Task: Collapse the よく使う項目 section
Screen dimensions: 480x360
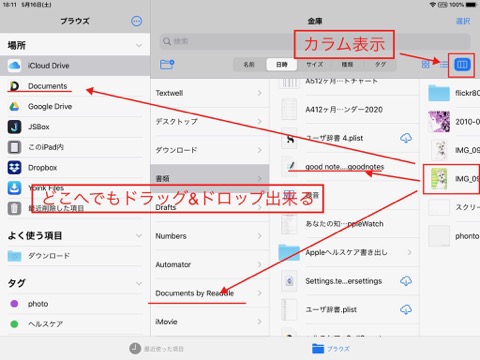Action: (139, 236)
